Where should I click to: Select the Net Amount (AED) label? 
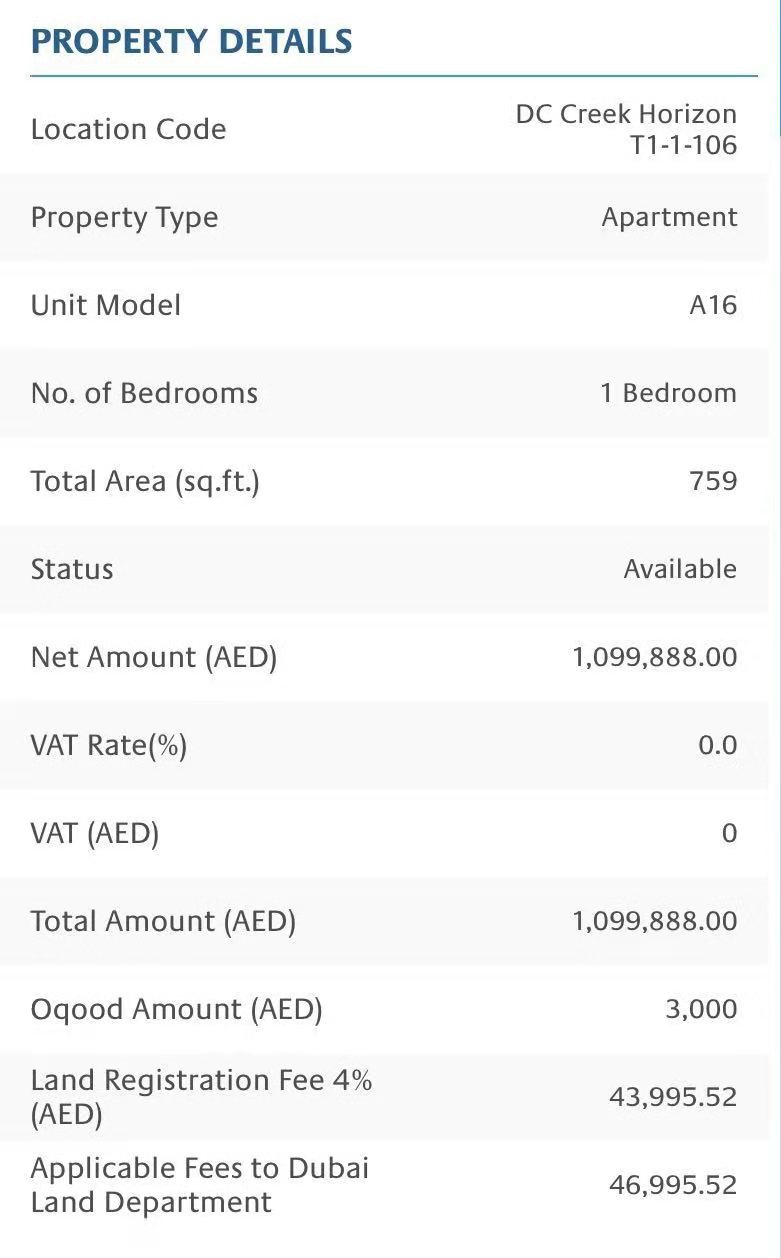point(154,658)
